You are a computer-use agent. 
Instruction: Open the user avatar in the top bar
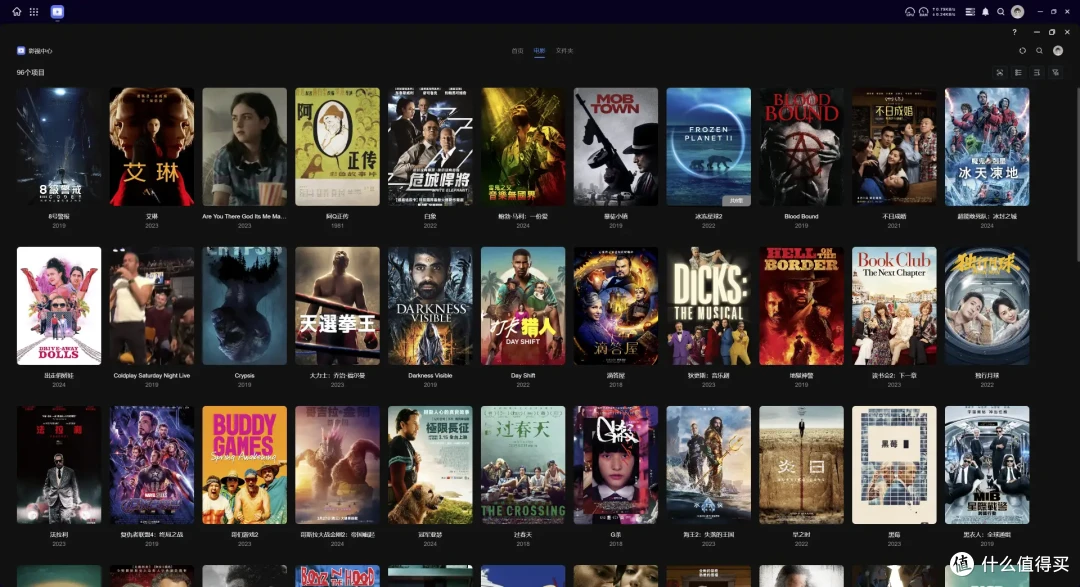tap(1017, 12)
